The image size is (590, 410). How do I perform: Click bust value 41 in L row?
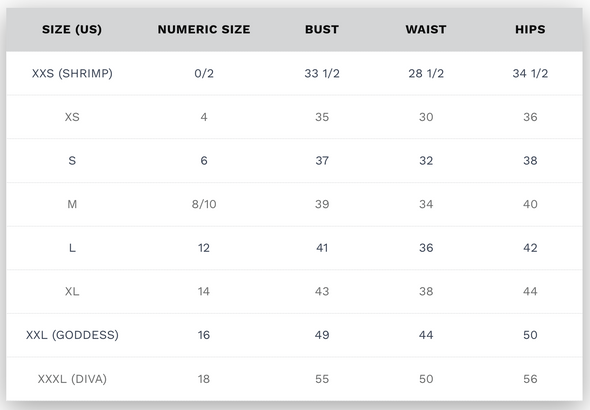pos(322,248)
